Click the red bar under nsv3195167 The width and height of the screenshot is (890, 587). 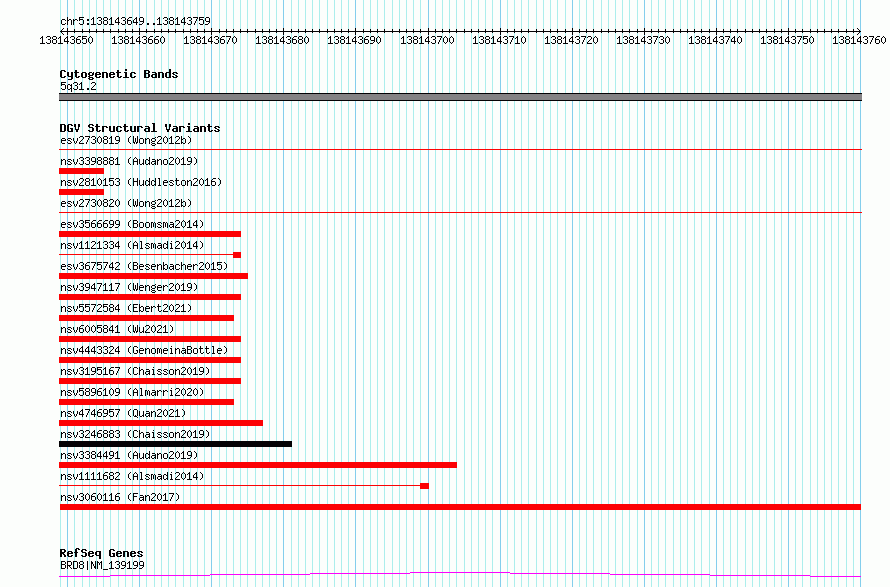pos(150,381)
